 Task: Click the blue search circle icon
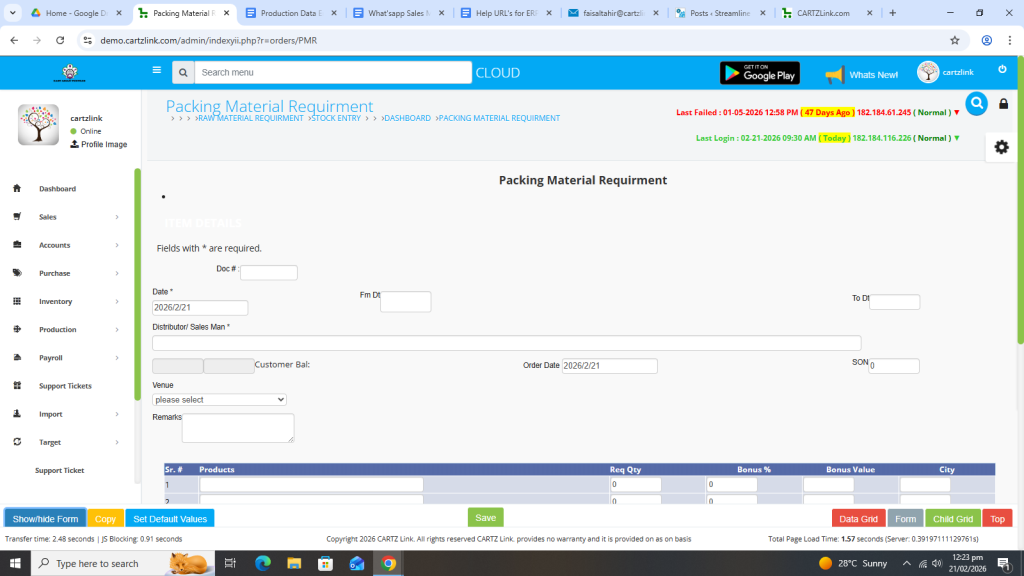pyautogui.click(x=976, y=103)
